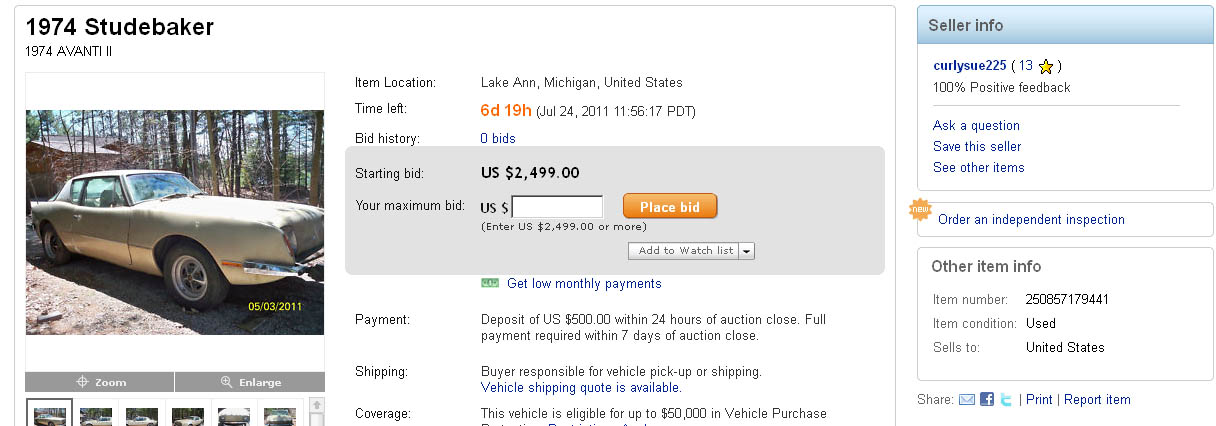The image size is (1216, 426).
Task: Select the first car thumbnail
Action: [x=49, y=414]
